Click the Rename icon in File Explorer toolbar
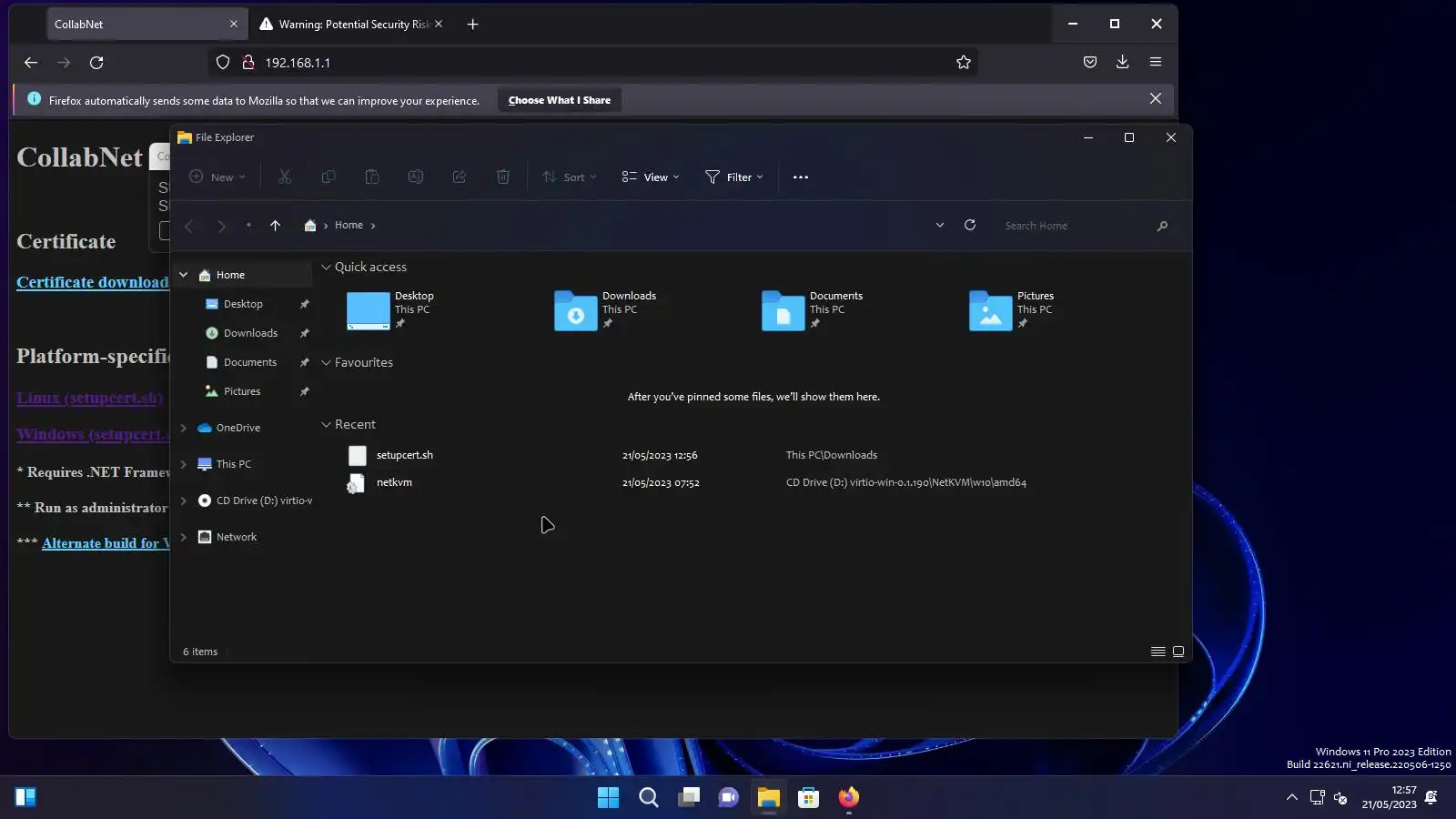The width and height of the screenshot is (1456, 819). coord(416,177)
